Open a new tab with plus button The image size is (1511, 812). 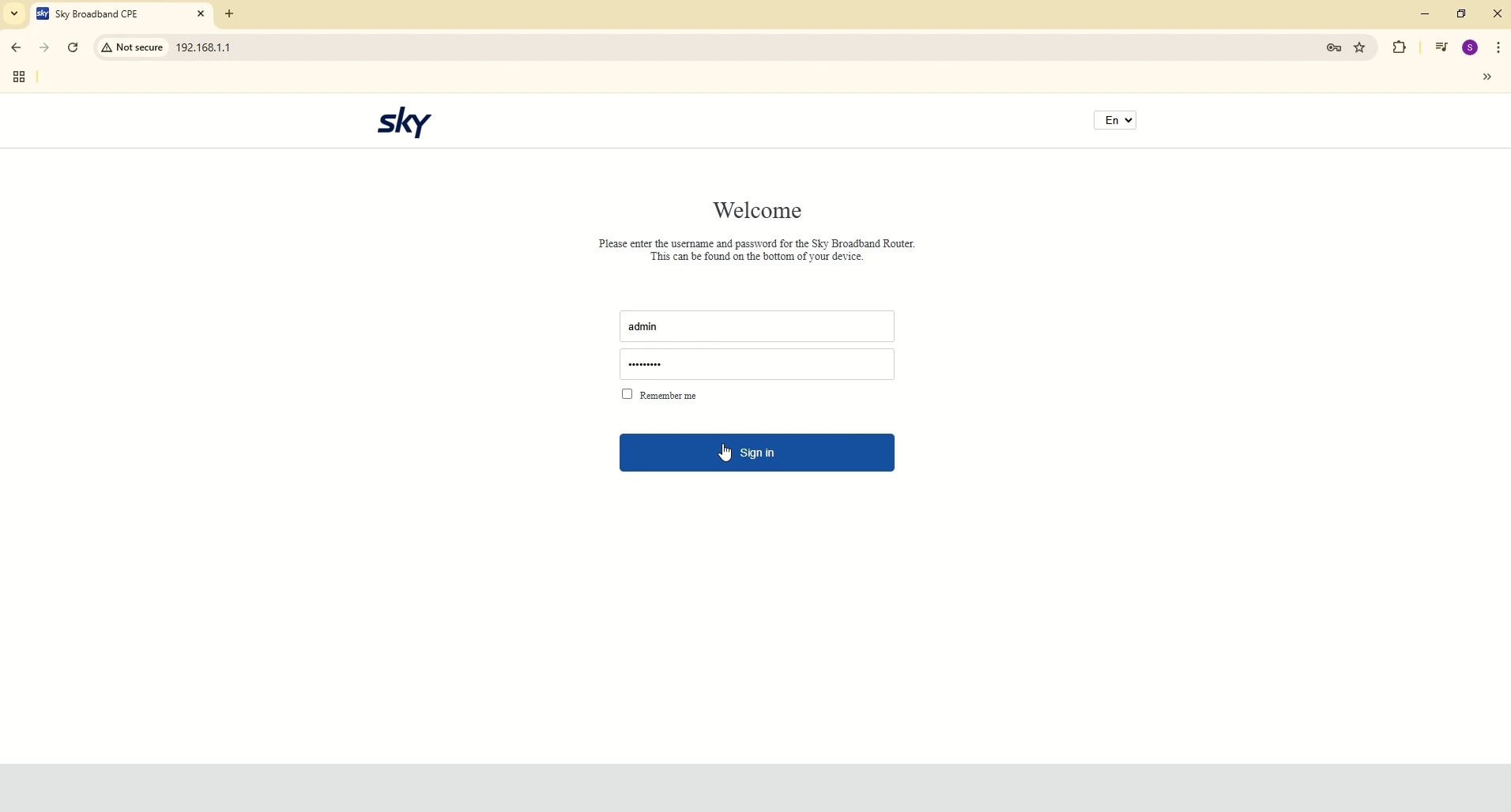tap(230, 14)
